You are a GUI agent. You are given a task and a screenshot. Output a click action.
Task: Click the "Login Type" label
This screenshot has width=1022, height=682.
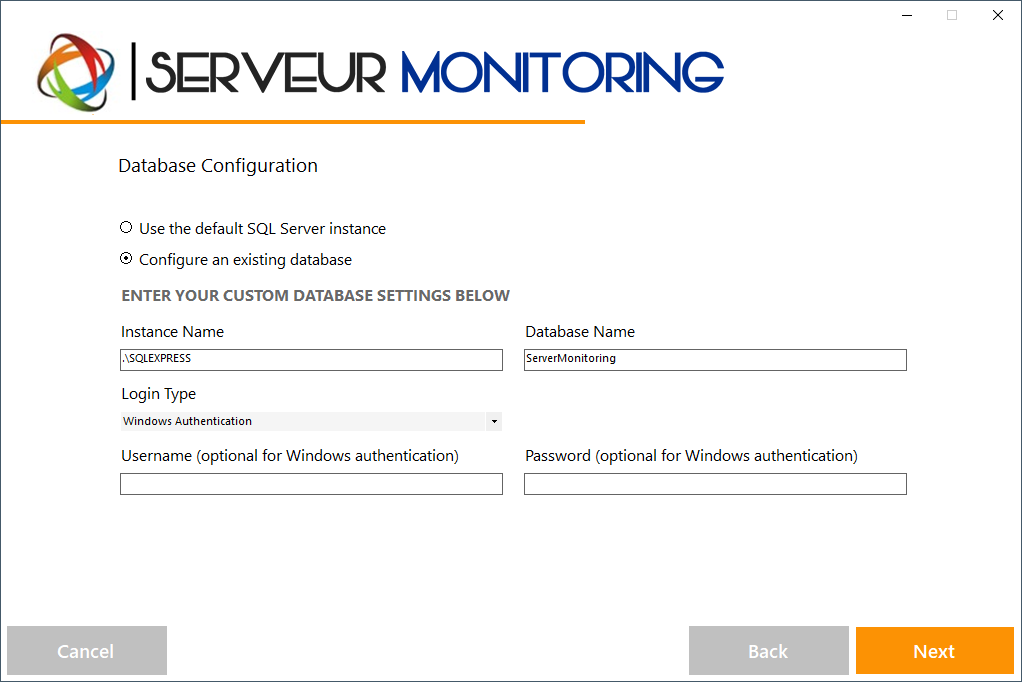158,394
